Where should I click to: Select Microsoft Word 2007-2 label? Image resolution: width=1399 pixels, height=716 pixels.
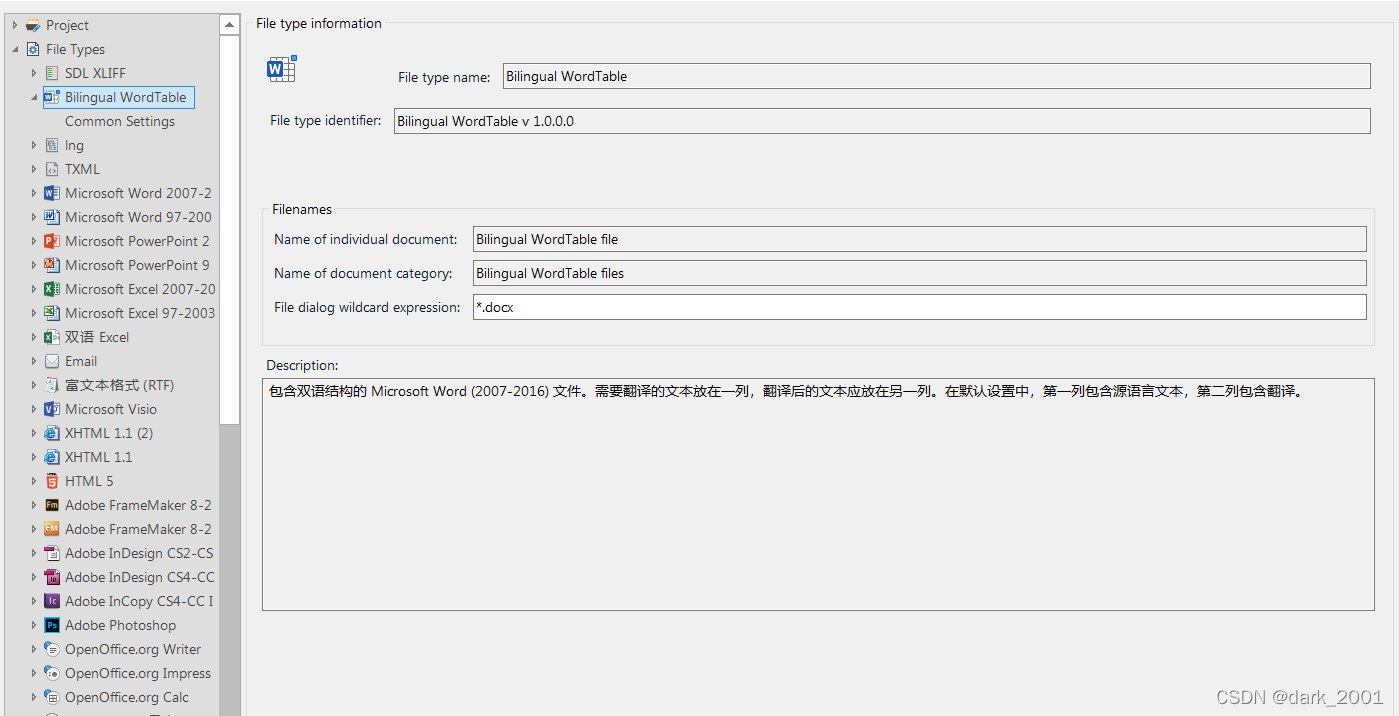coord(138,193)
